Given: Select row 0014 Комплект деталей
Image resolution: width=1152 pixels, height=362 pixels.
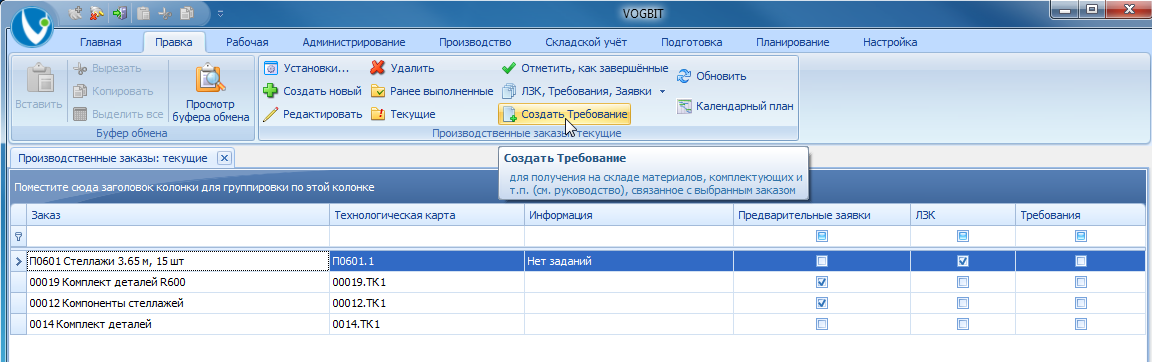Looking at the screenshot, I should tap(579, 324).
